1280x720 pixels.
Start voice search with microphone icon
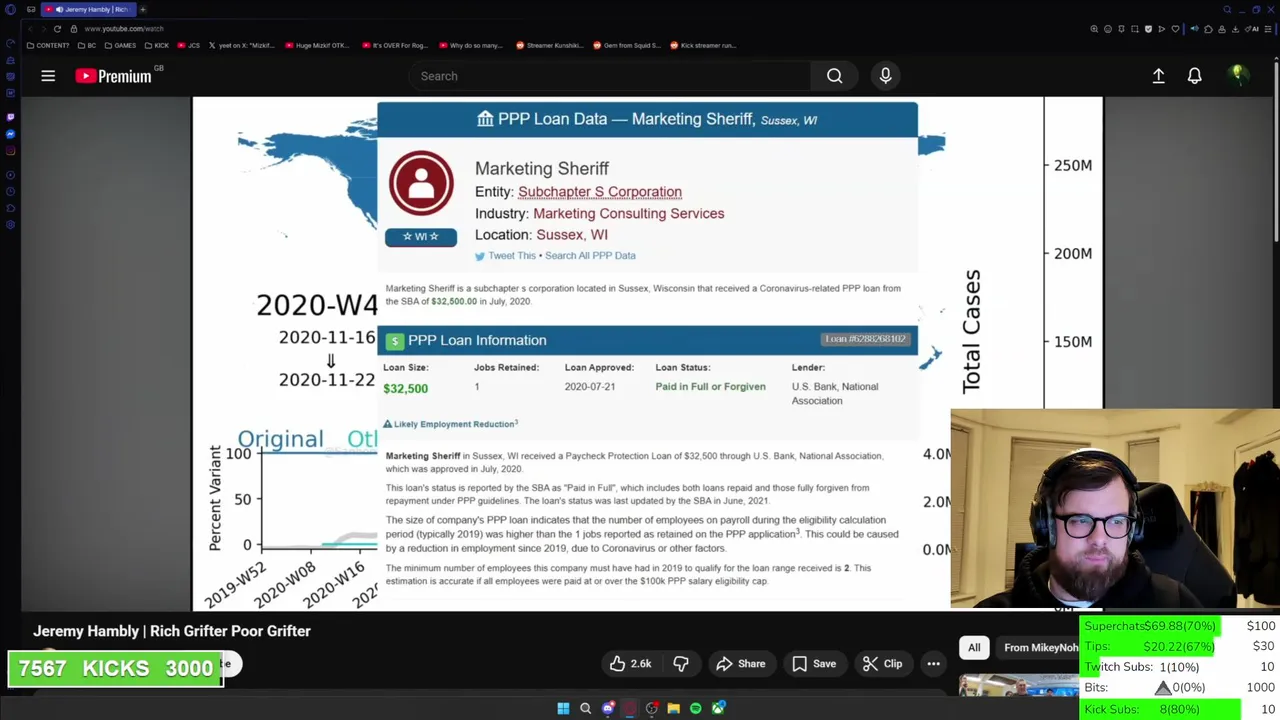coord(885,76)
